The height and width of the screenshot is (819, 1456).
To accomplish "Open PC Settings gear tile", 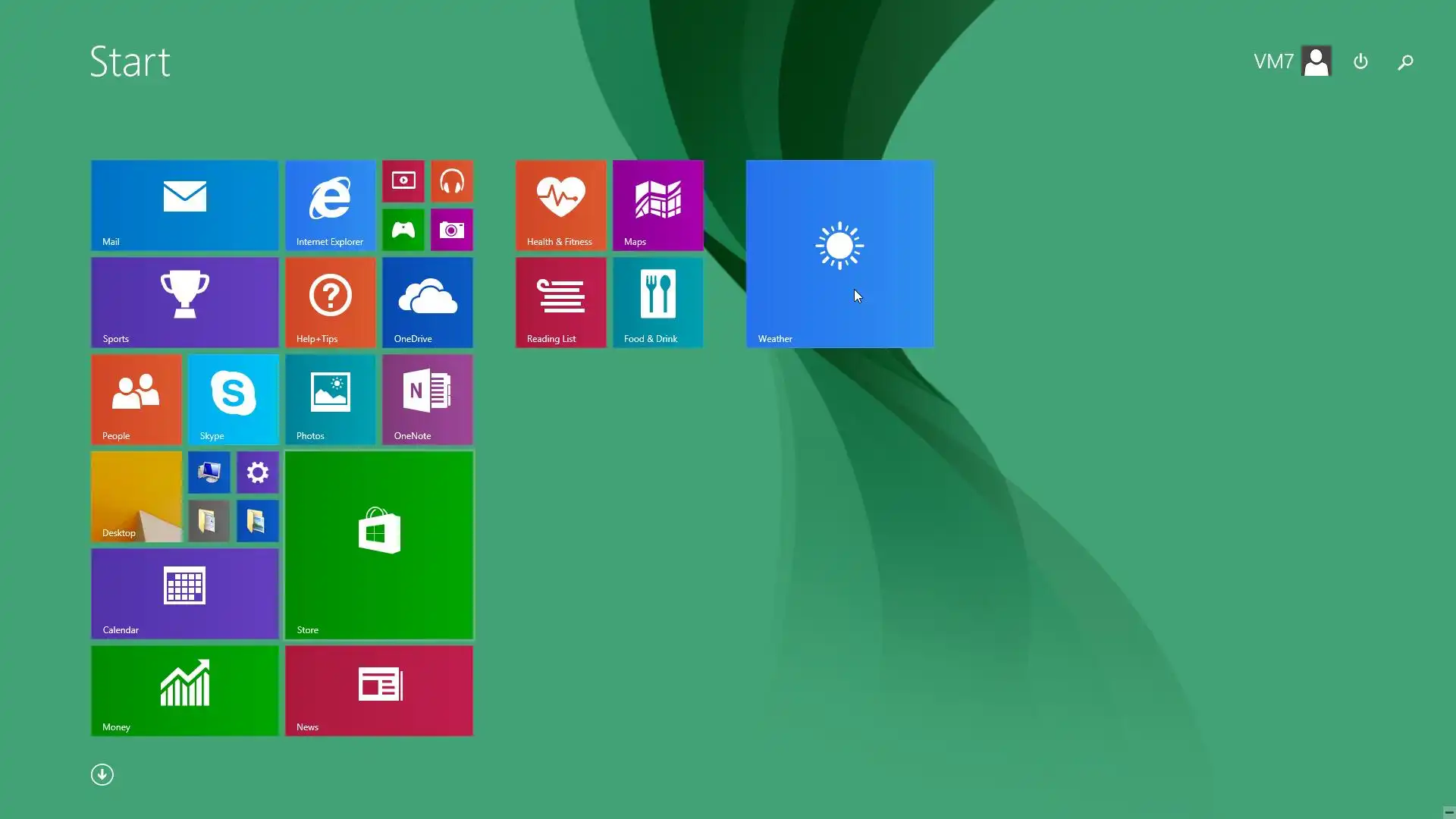I will point(258,472).
